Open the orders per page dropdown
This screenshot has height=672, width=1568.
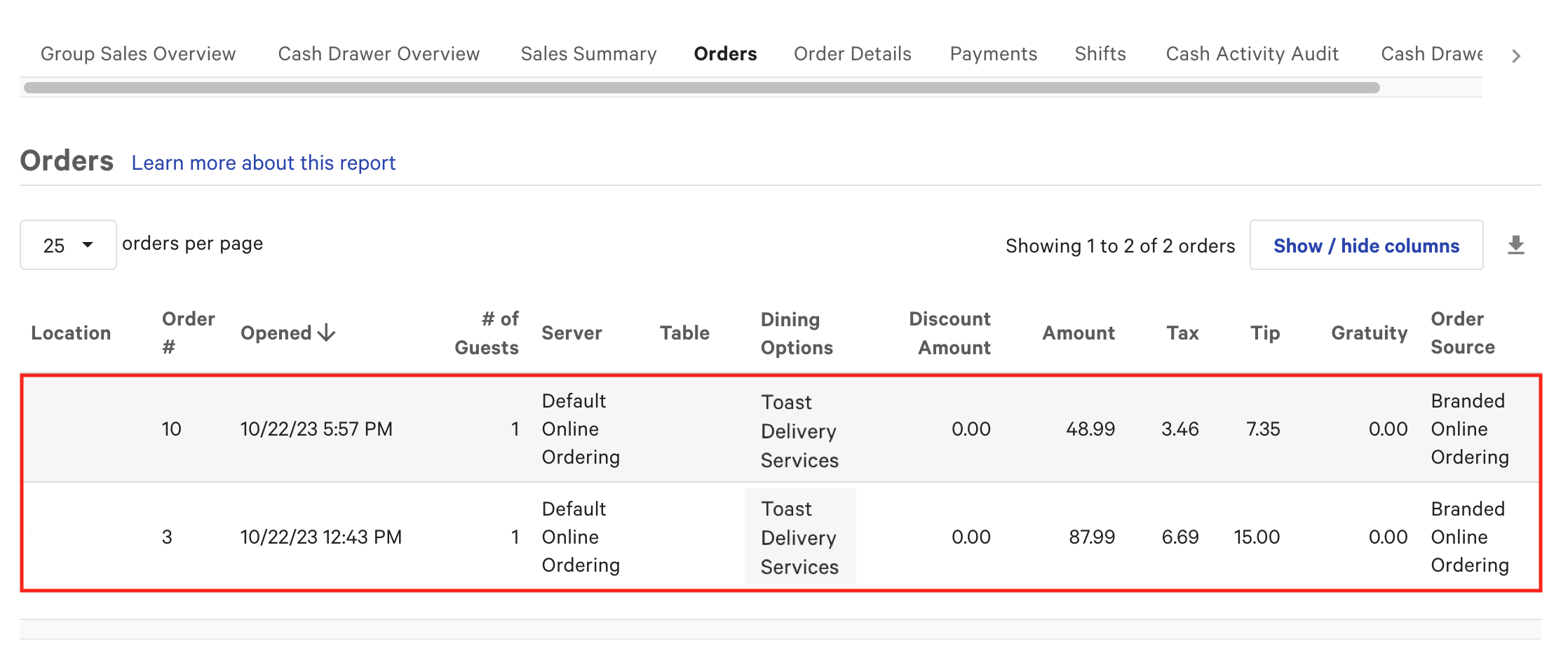click(x=67, y=245)
